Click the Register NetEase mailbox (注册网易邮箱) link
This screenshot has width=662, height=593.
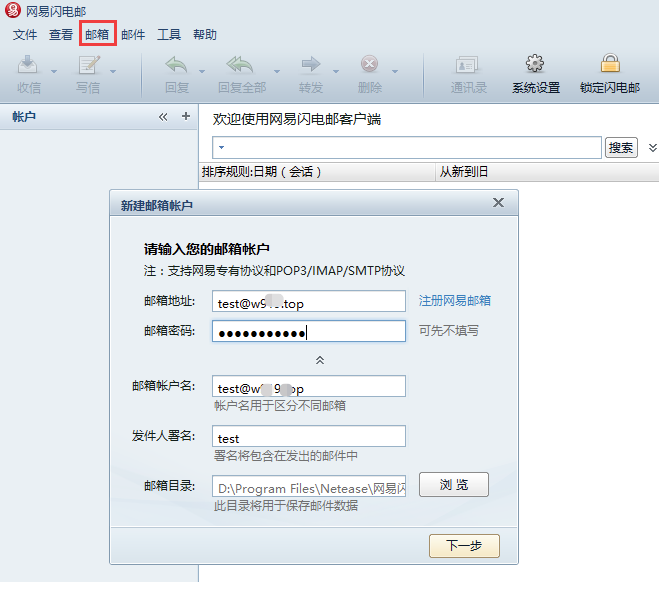coord(455,301)
